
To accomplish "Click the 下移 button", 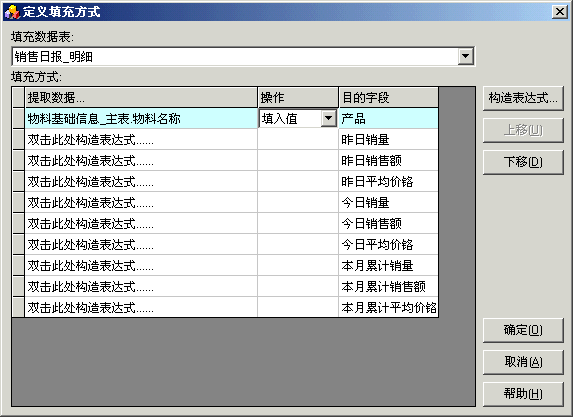I will [523, 162].
